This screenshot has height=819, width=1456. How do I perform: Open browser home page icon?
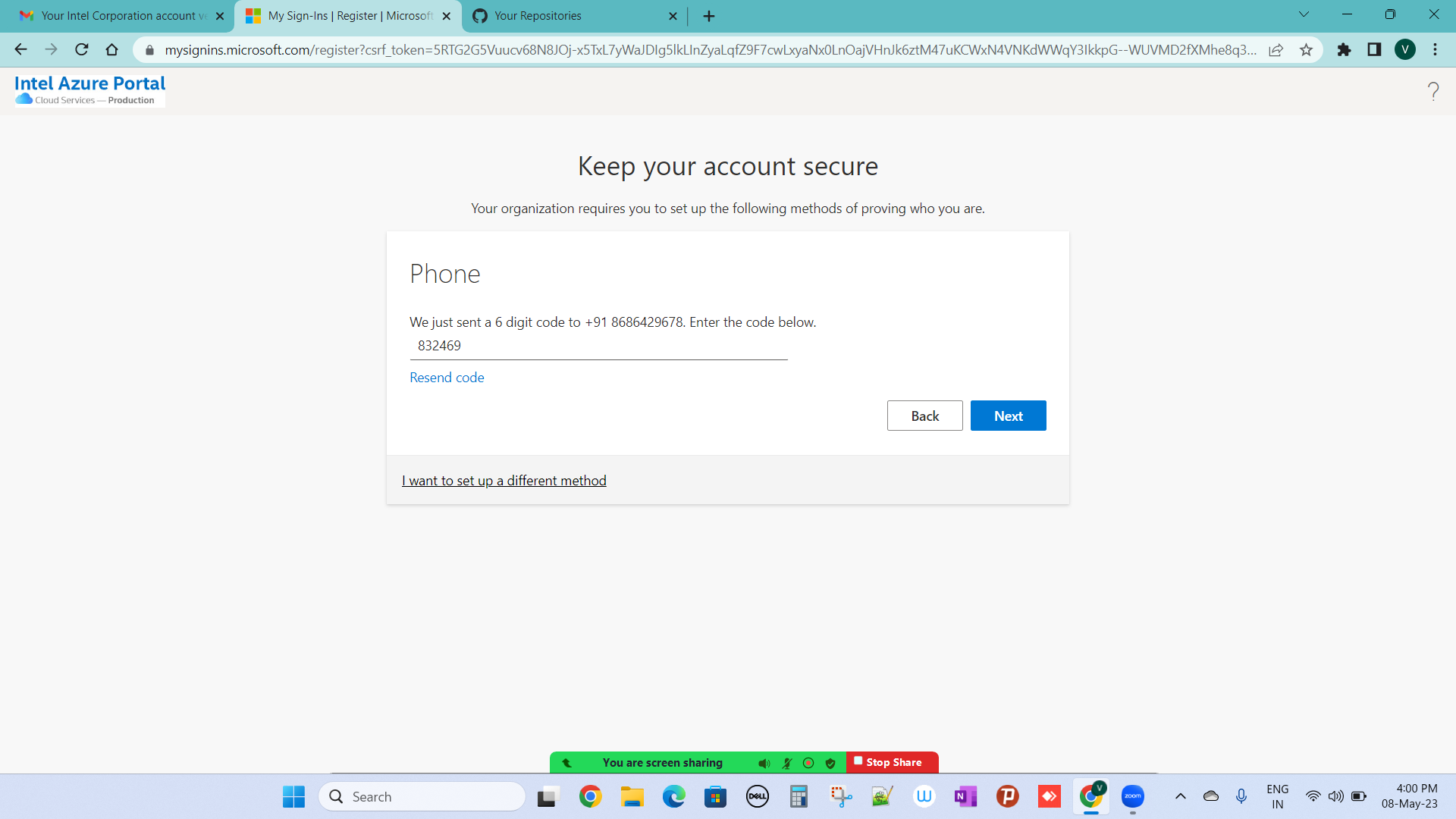(x=112, y=50)
